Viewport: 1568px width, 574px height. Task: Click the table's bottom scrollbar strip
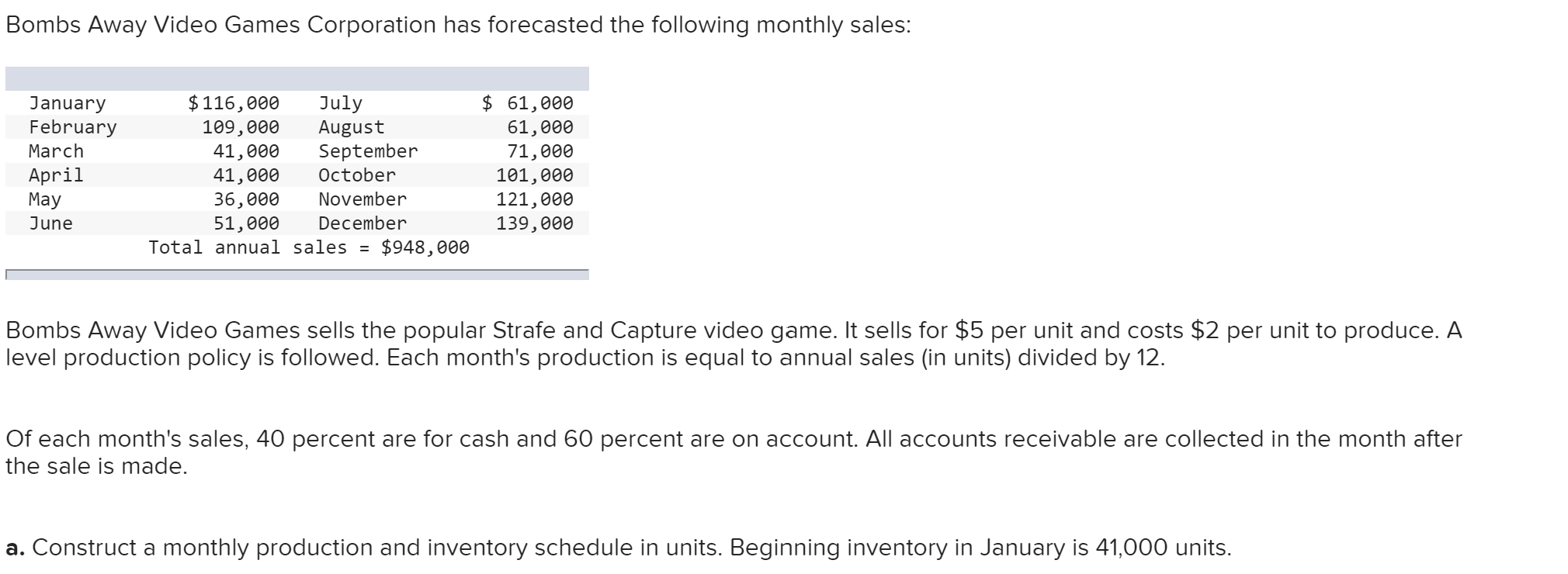pos(297,275)
